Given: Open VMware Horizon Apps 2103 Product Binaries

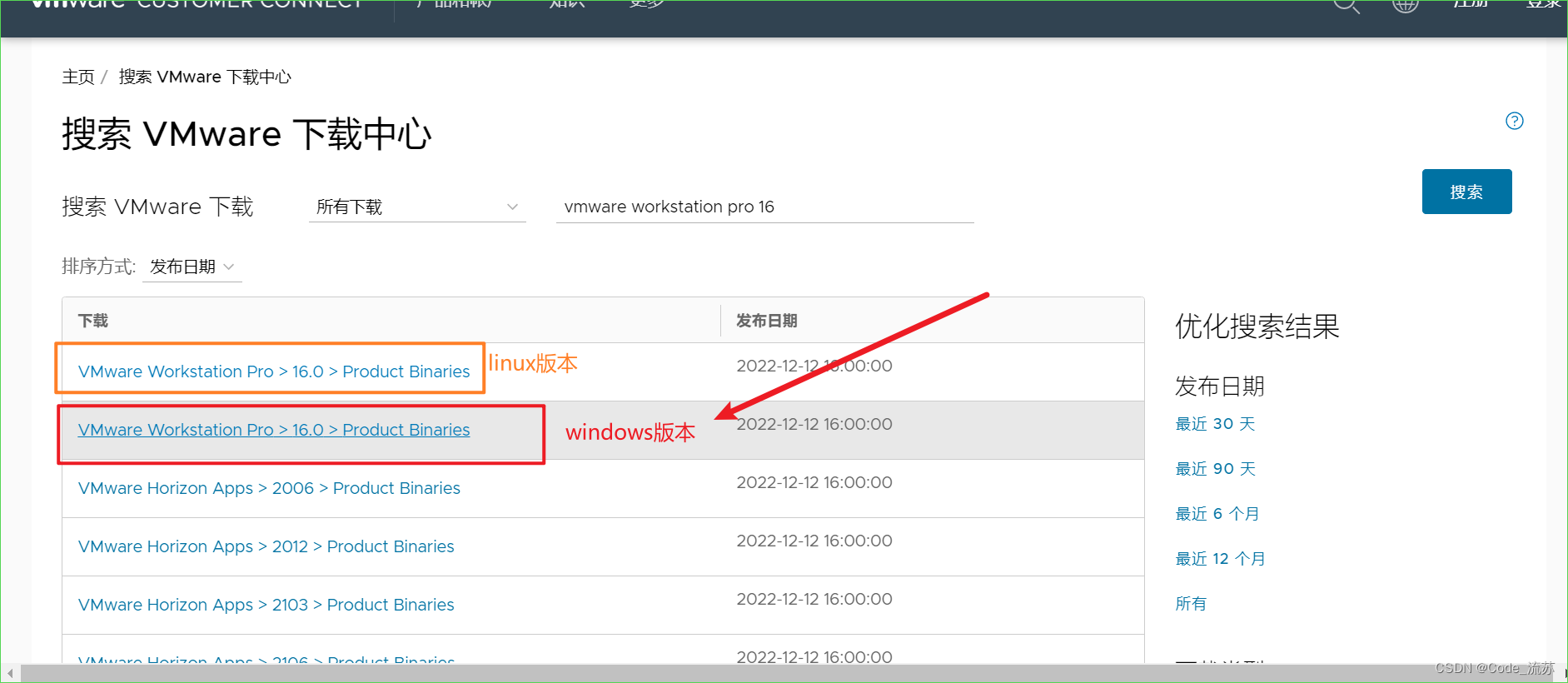Looking at the screenshot, I should (x=266, y=605).
